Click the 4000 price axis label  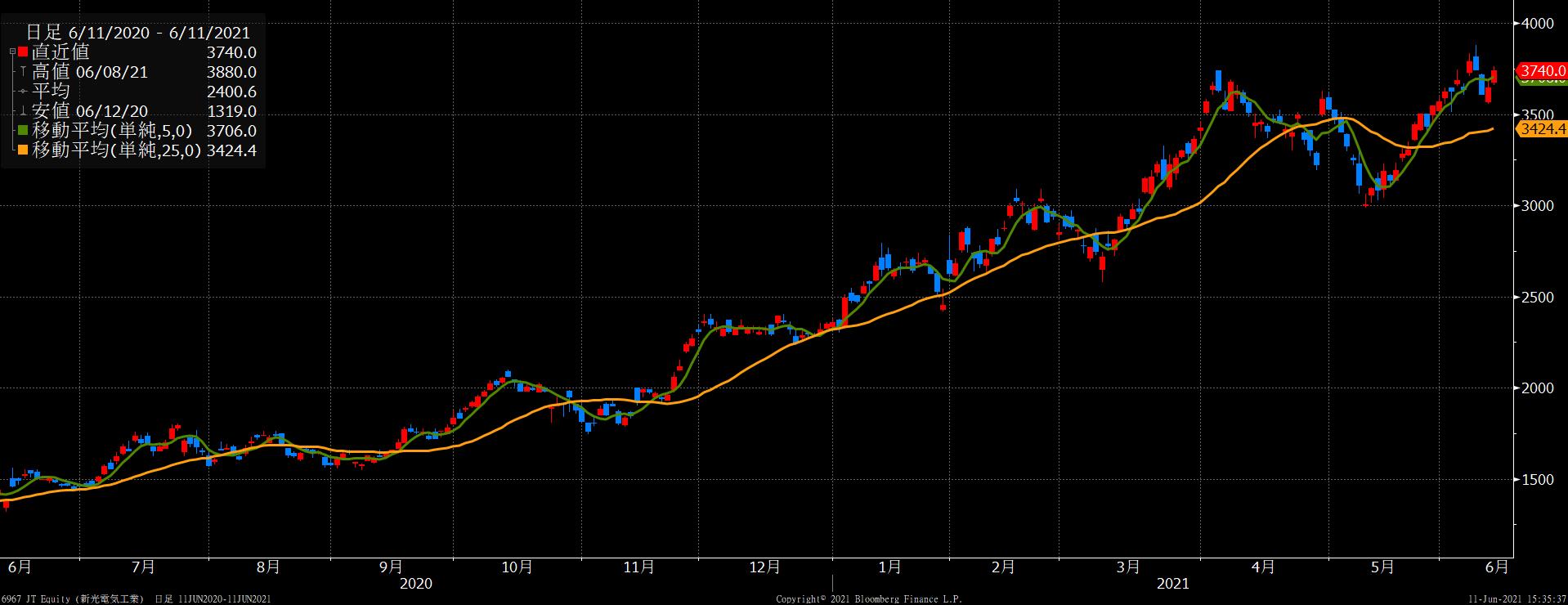point(1537,24)
